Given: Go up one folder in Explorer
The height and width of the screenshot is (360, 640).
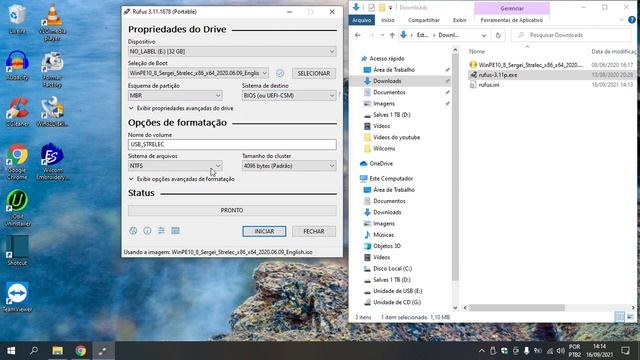Looking at the screenshot, I should [392, 35].
